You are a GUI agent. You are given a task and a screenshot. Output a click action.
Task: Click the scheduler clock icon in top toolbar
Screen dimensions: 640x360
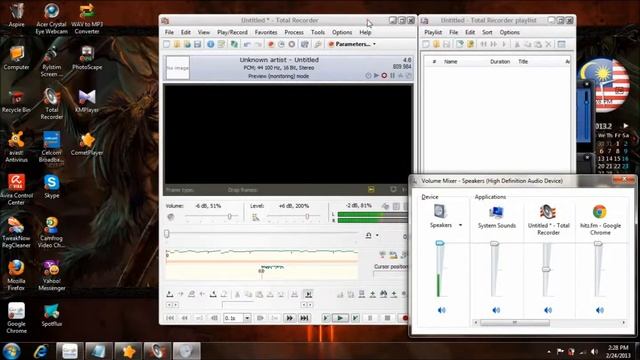pos(281,44)
